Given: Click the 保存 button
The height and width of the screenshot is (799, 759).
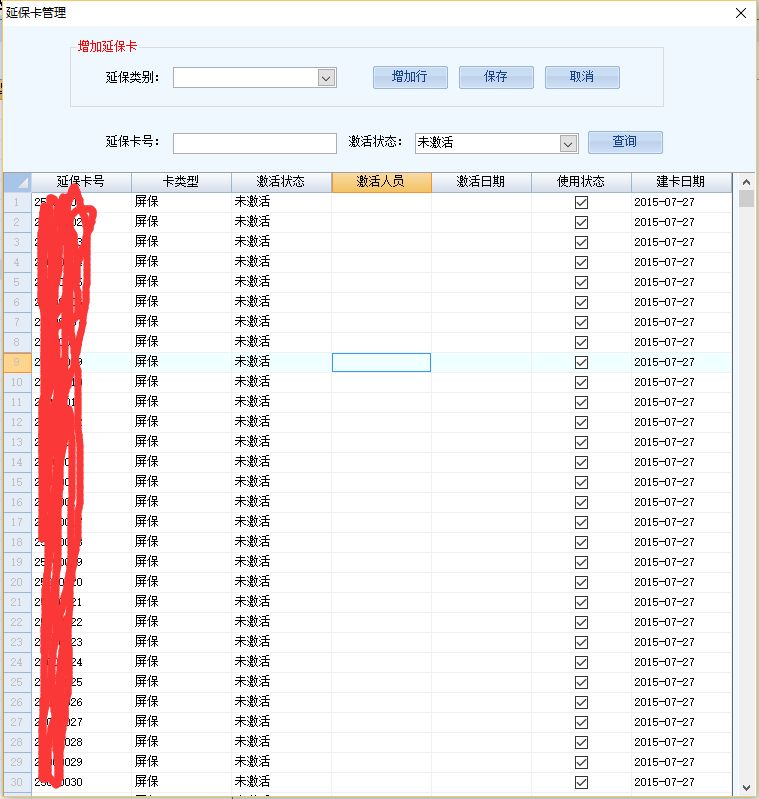Looking at the screenshot, I should [496, 77].
